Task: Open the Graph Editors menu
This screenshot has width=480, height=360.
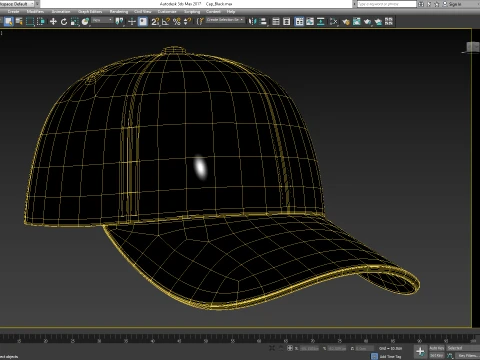Action: tap(90, 11)
